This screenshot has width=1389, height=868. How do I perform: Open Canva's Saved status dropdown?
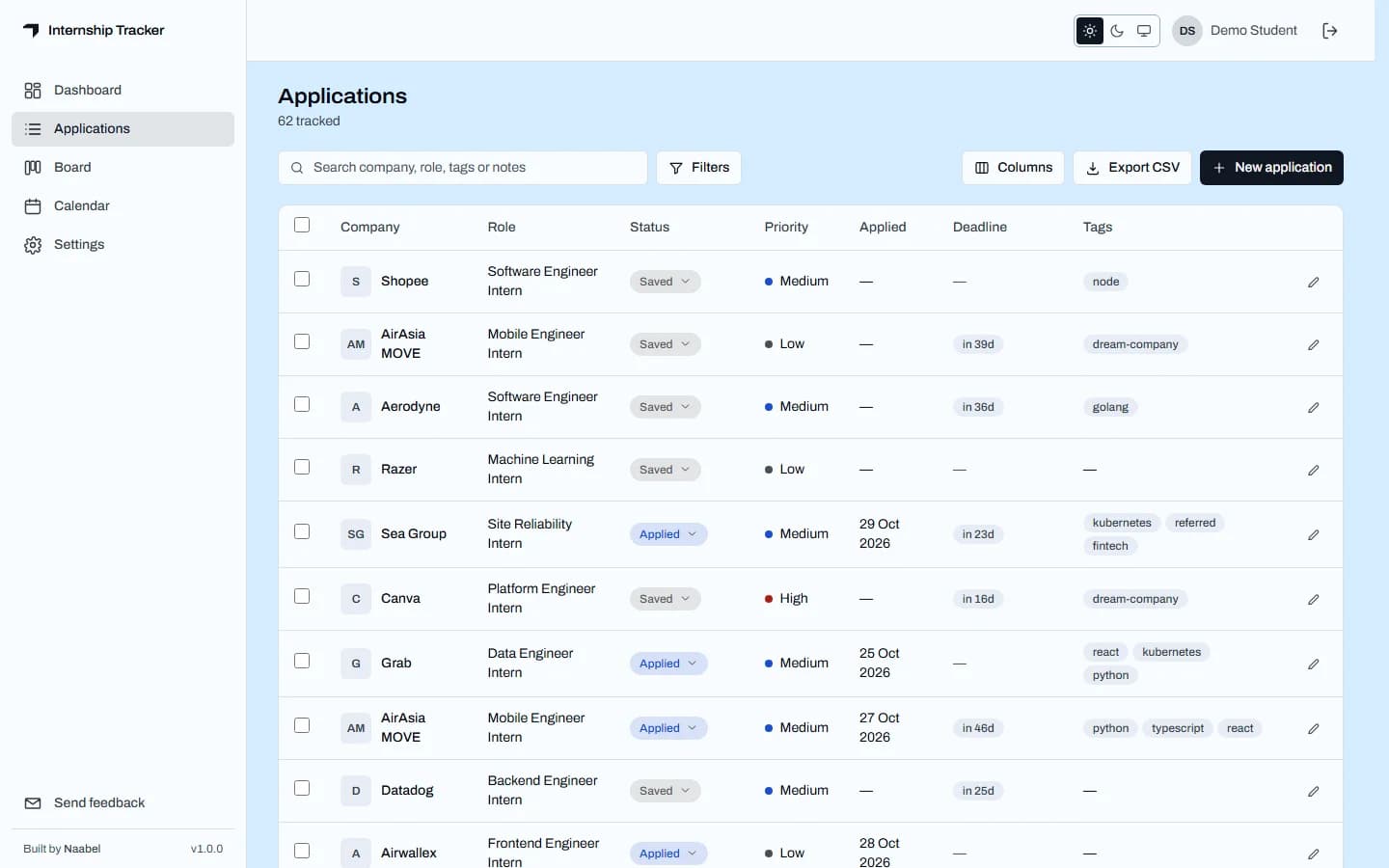click(x=665, y=599)
